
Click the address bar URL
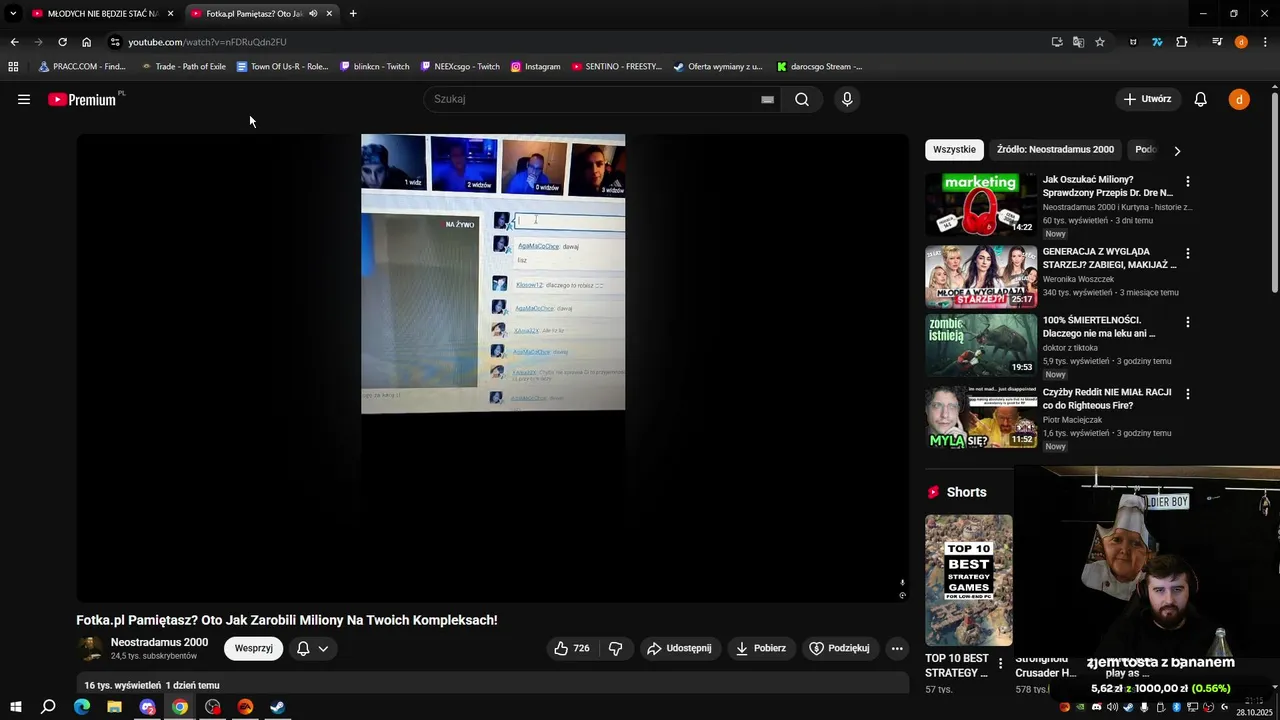point(207,42)
